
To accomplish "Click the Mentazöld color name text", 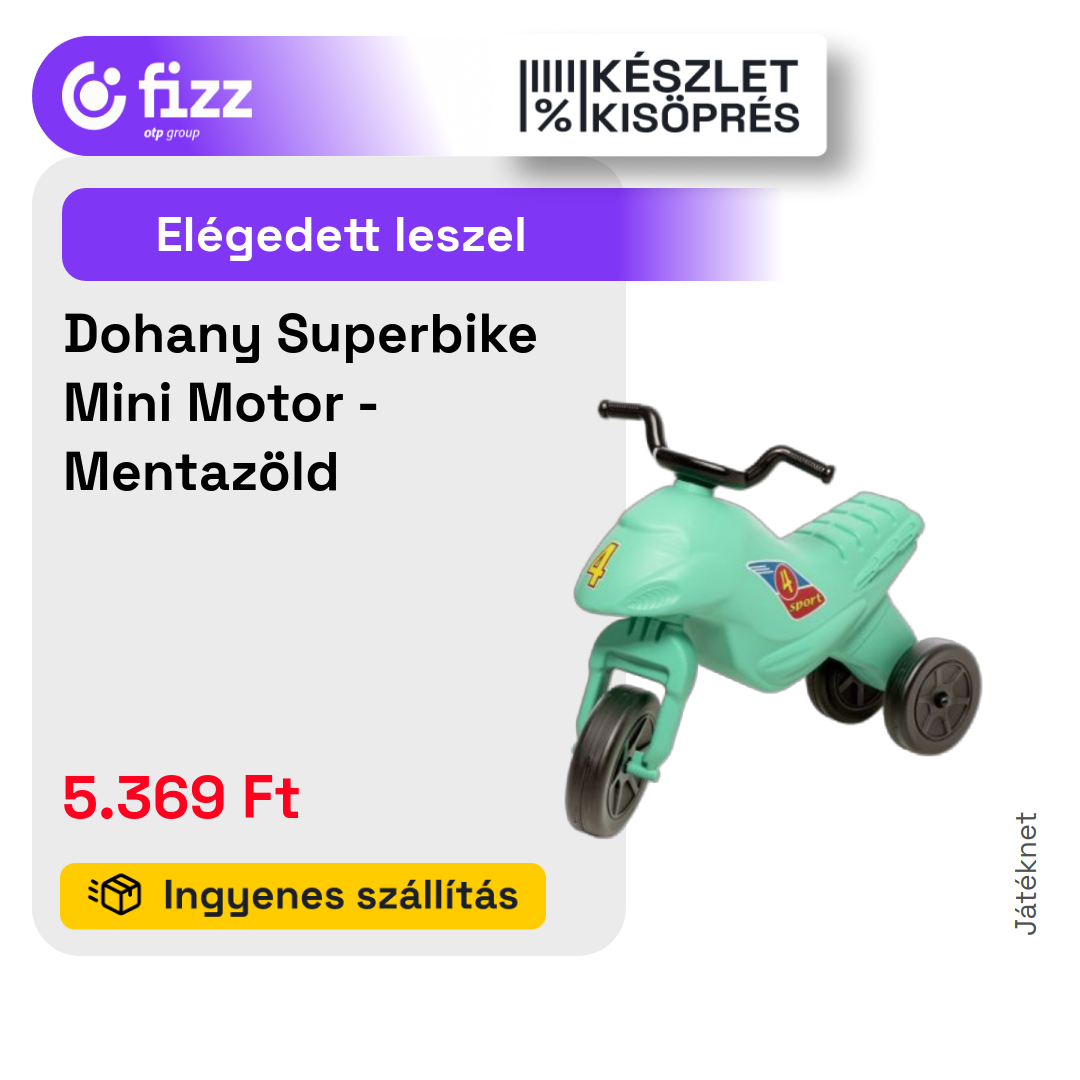I will point(201,472).
